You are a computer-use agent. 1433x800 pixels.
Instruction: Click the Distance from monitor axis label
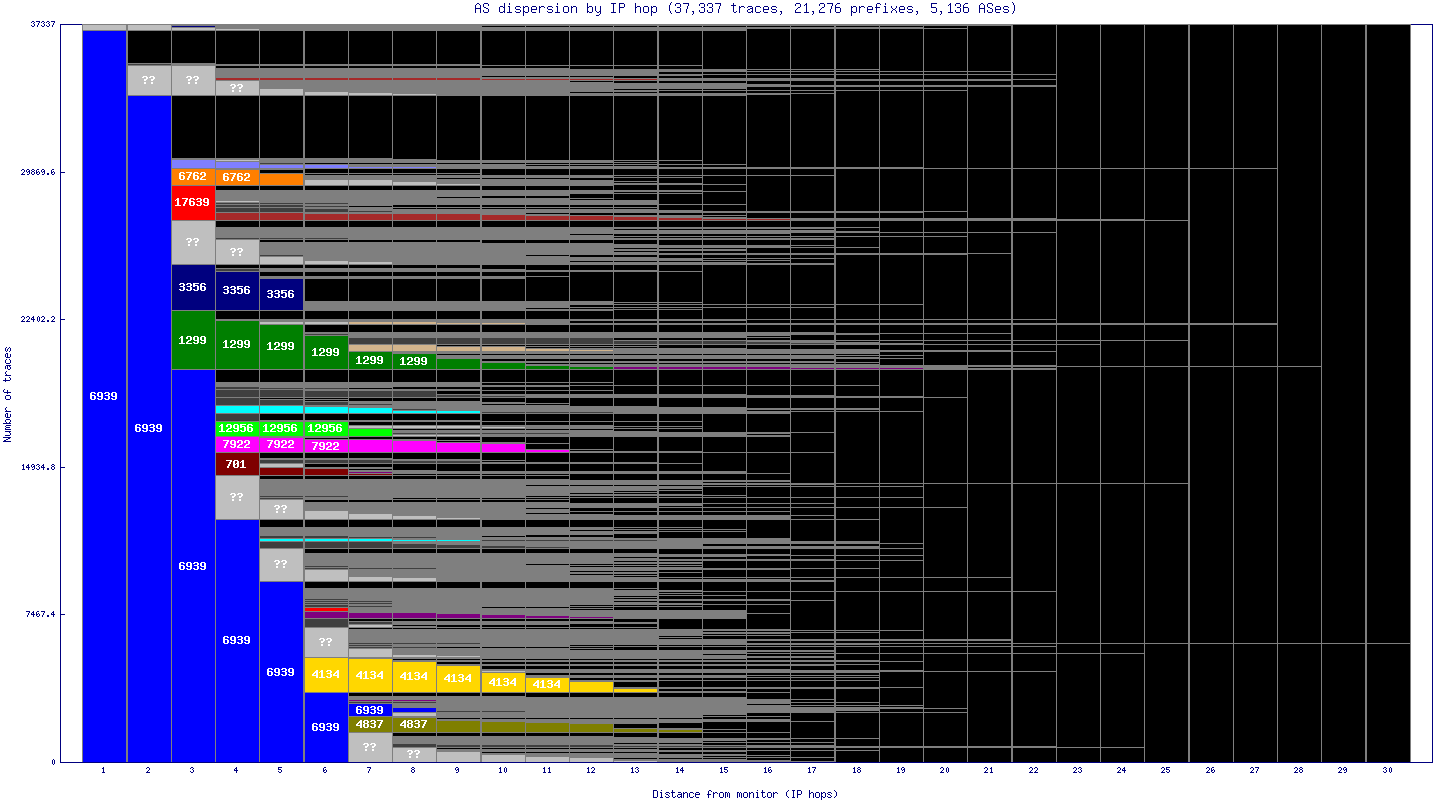[x=744, y=793]
